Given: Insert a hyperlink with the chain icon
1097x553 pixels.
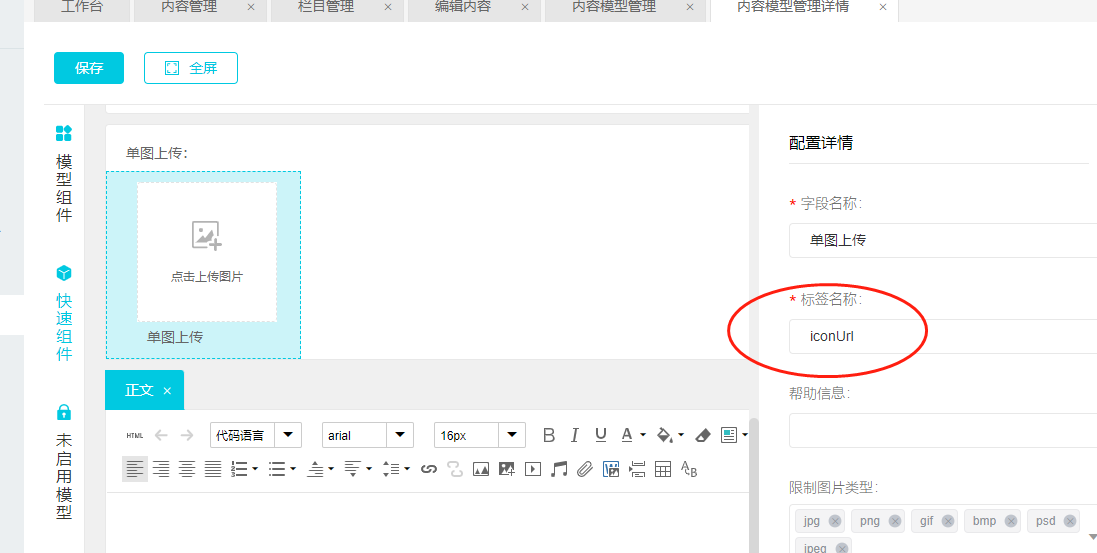Looking at the screenshot, I should [x=429, y=469].
